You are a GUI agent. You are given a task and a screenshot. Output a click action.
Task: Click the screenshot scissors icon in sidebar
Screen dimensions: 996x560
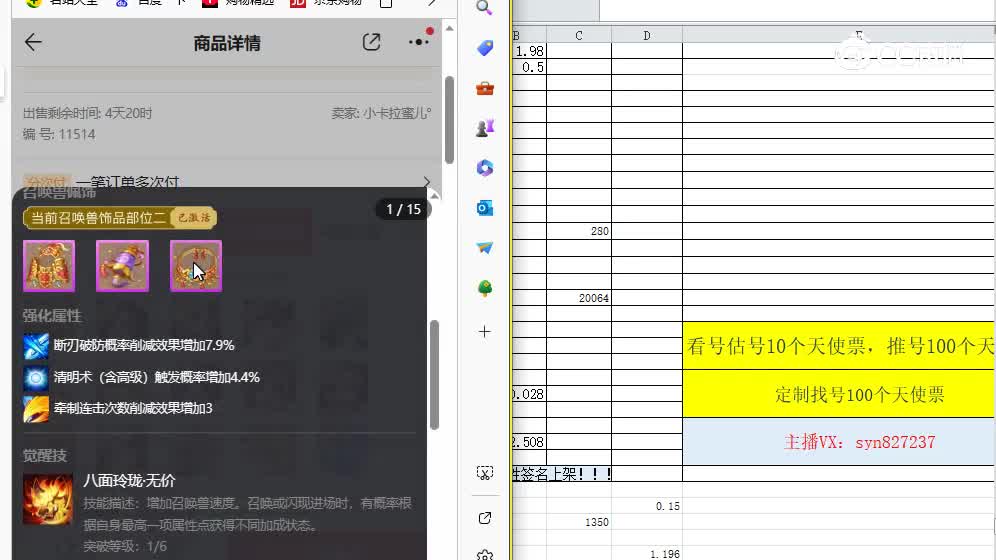pos(485,473)
